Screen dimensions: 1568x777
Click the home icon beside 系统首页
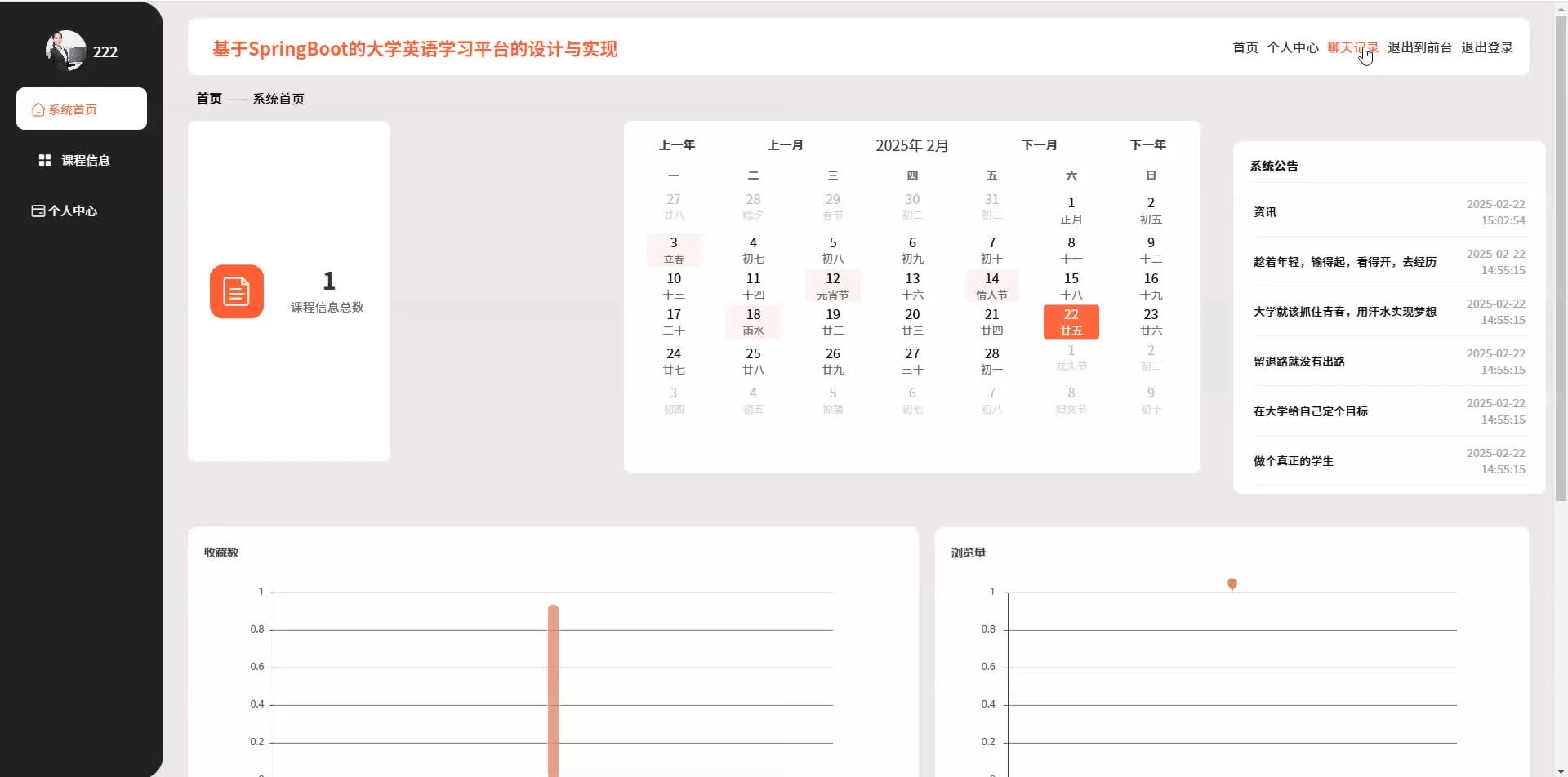coord(38,109)
